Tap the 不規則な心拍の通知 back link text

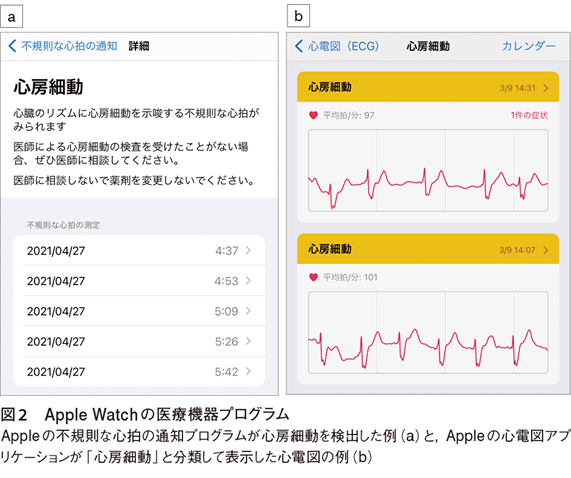point(69,46)
